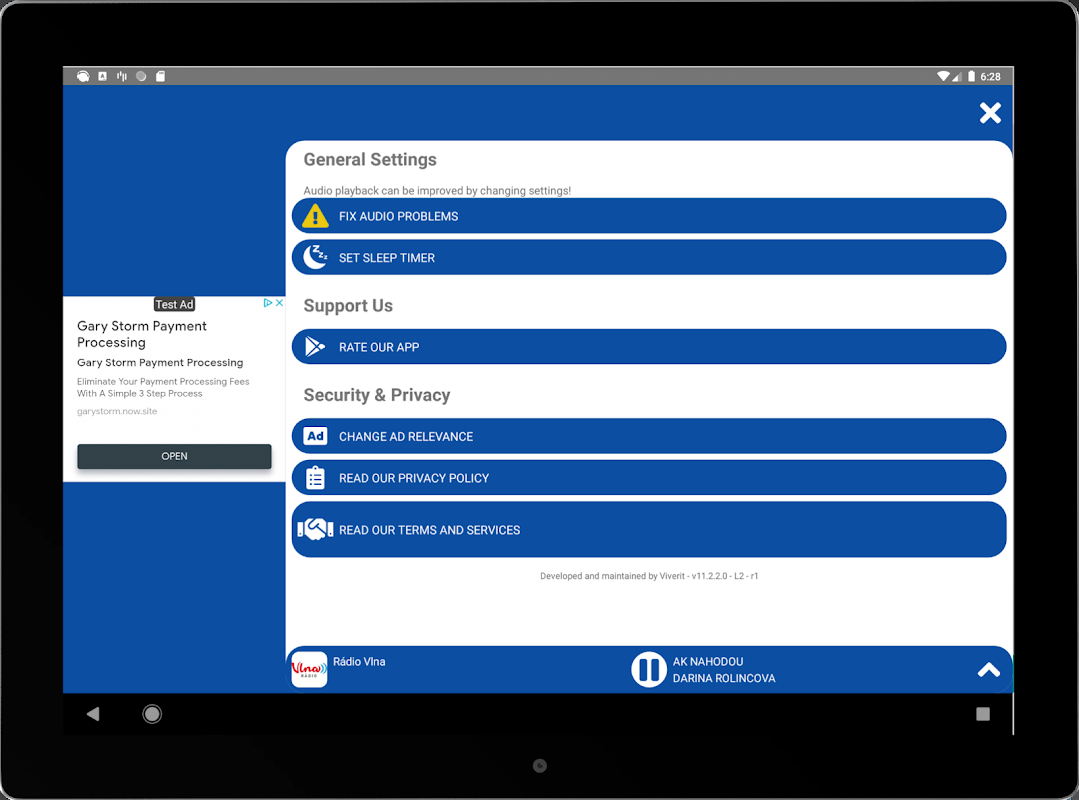Tap the WiFi status icon
1079x800 pixels.
pos(943,76)
